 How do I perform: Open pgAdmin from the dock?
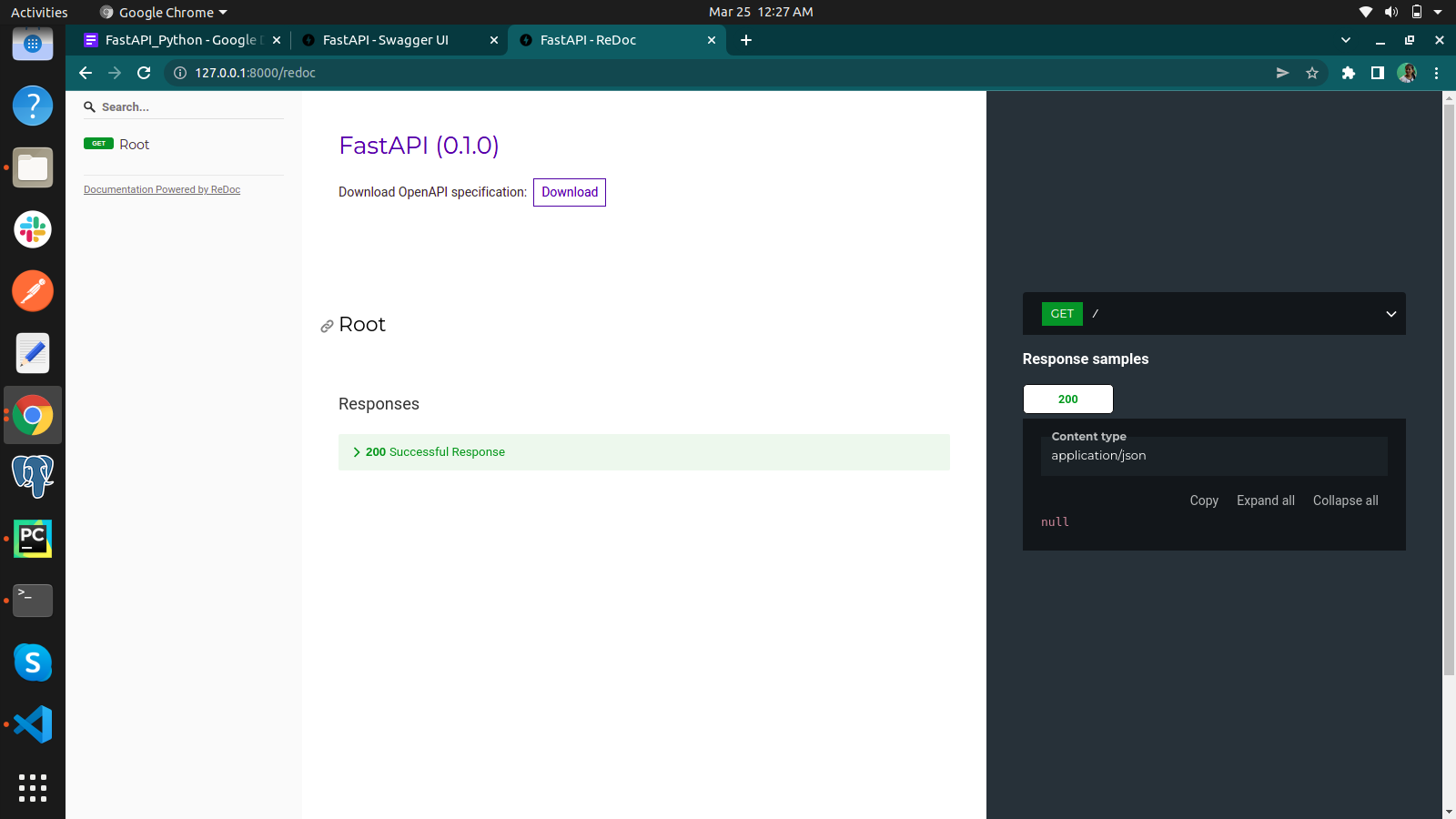[33, 476]
